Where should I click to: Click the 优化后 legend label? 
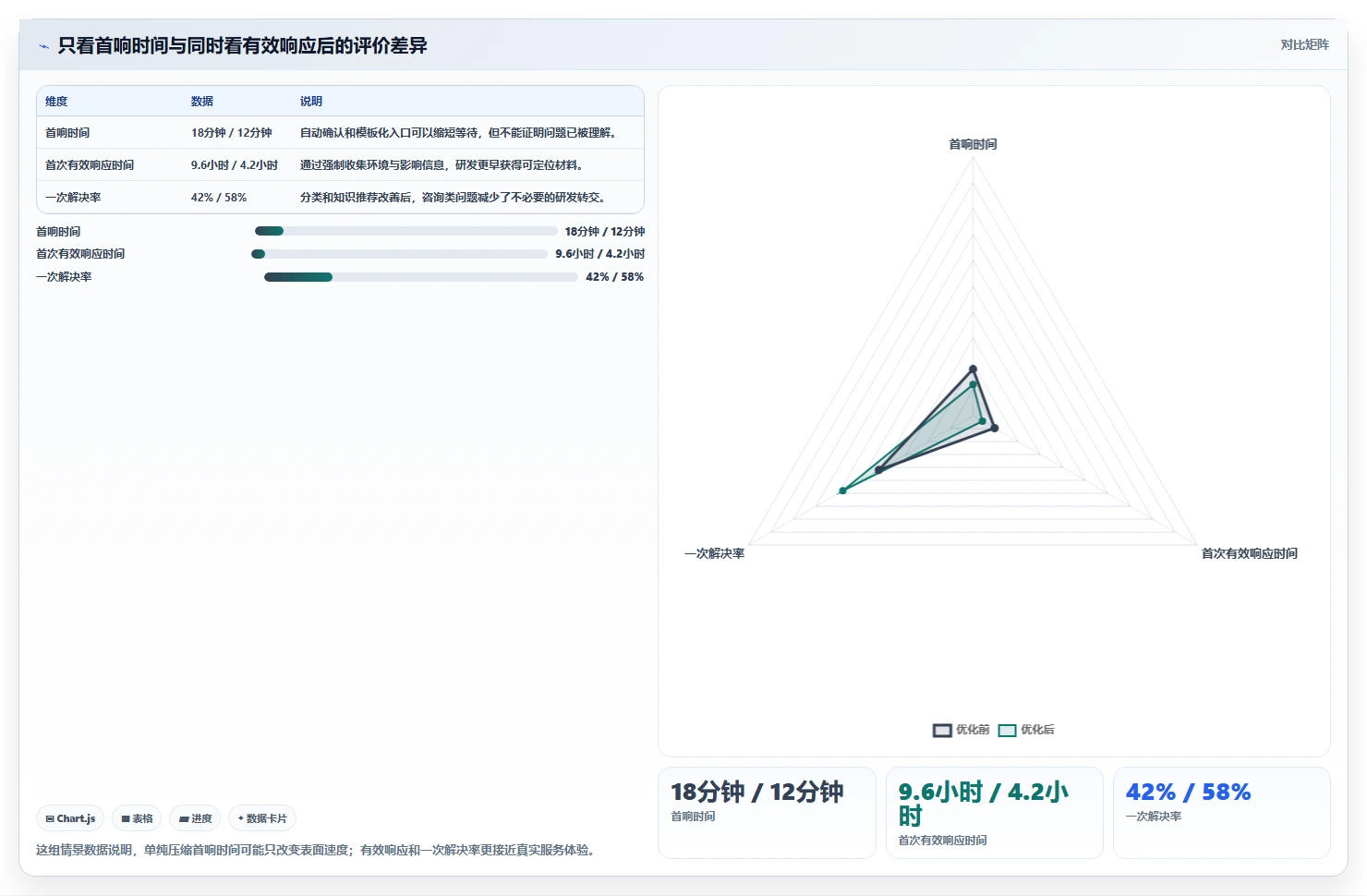tap(1037, 730)
